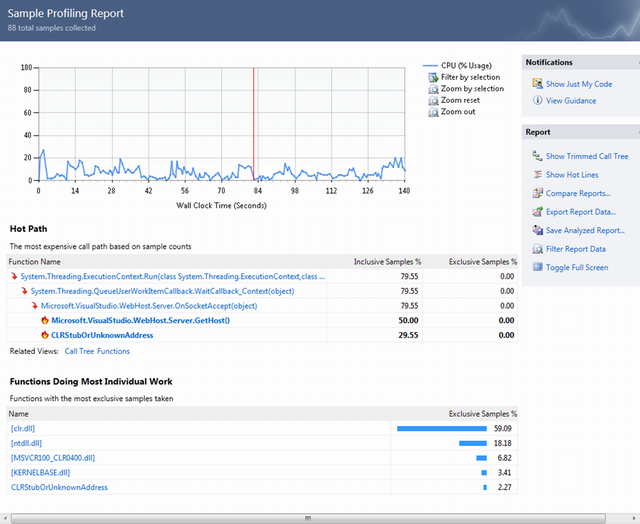The image size is (640, 524).
Task: Open bold CLRStubOrUnknownAddress hot path link
Action: click(x=102, y=335)
